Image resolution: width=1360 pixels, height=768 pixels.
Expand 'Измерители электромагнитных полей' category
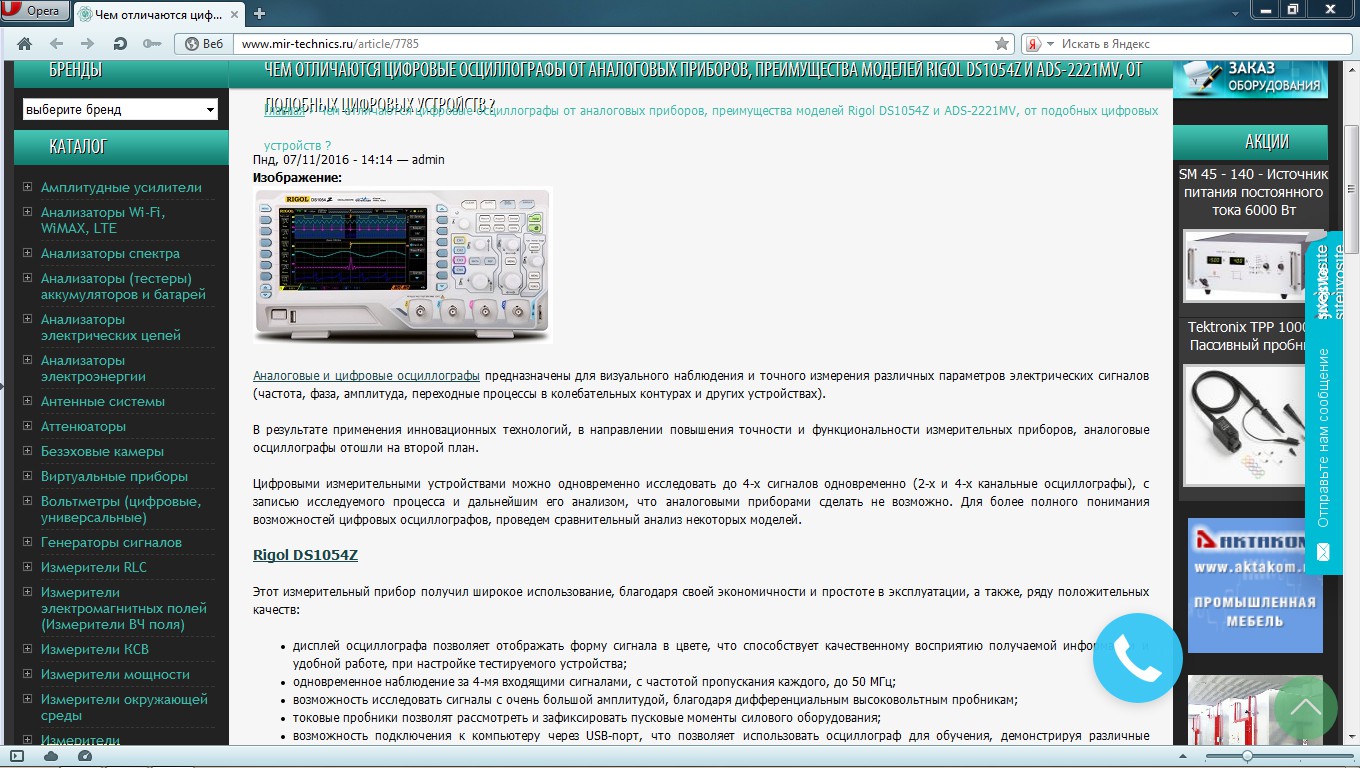click(28, 591)
